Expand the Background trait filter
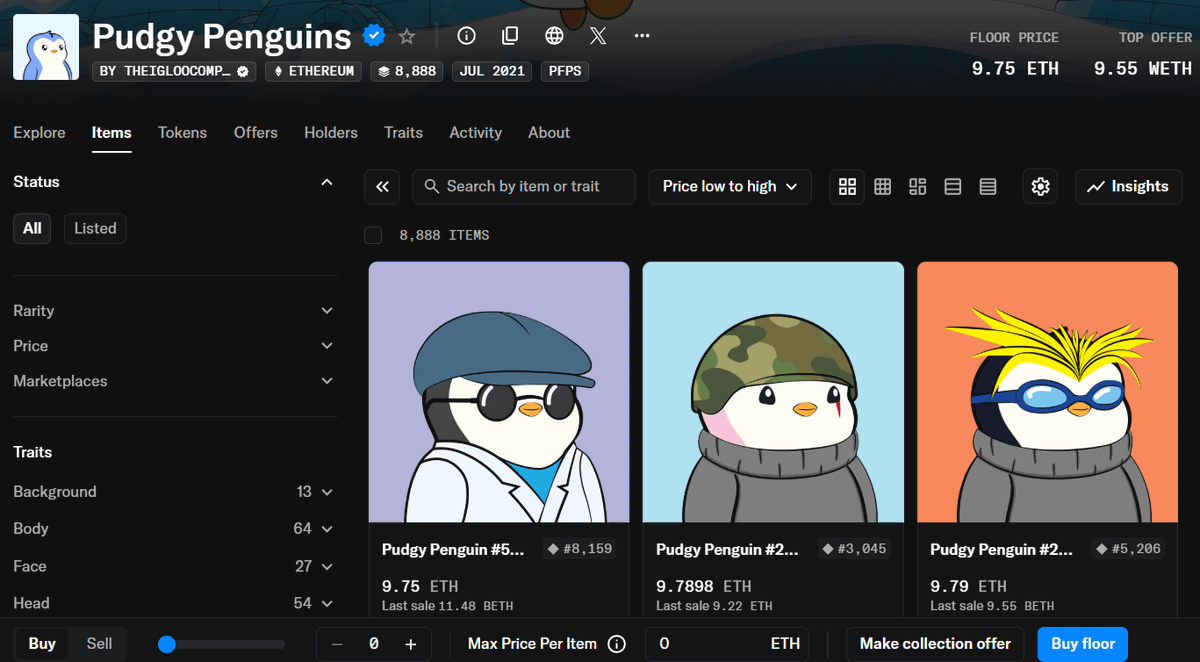This screenshot has height=662, width=1200. tap(175, 492)
